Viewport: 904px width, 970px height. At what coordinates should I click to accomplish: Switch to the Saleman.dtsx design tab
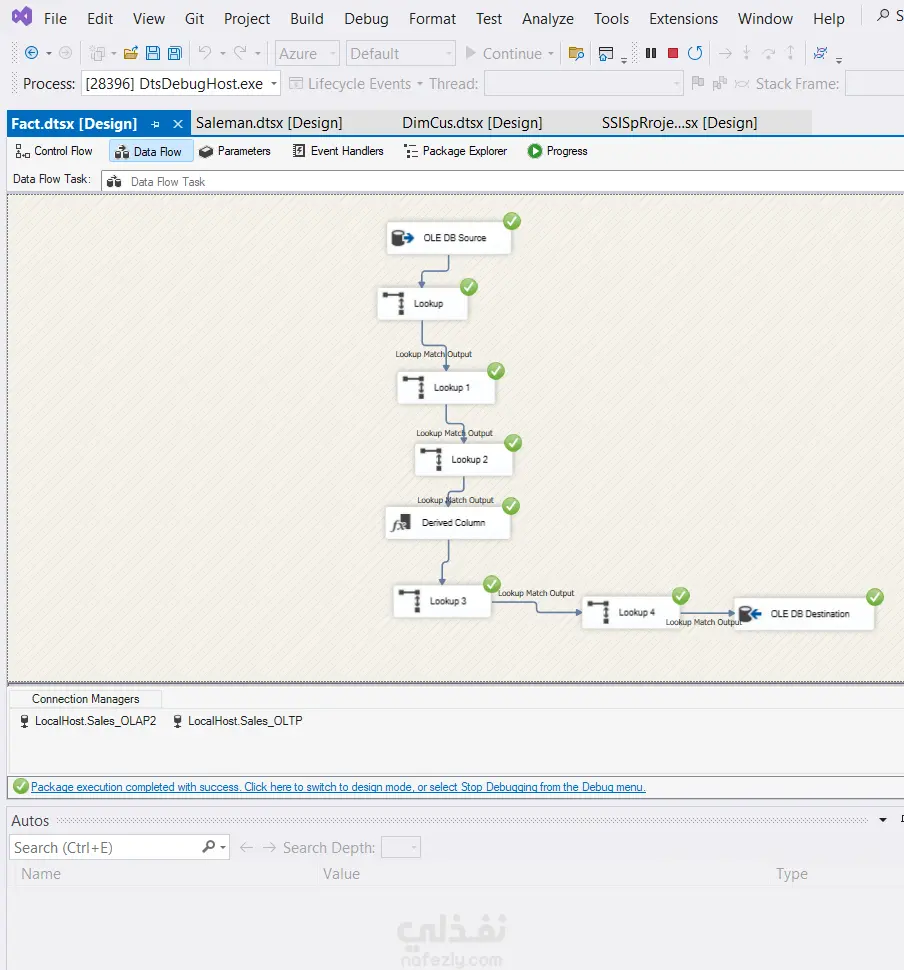pos(269,123)
